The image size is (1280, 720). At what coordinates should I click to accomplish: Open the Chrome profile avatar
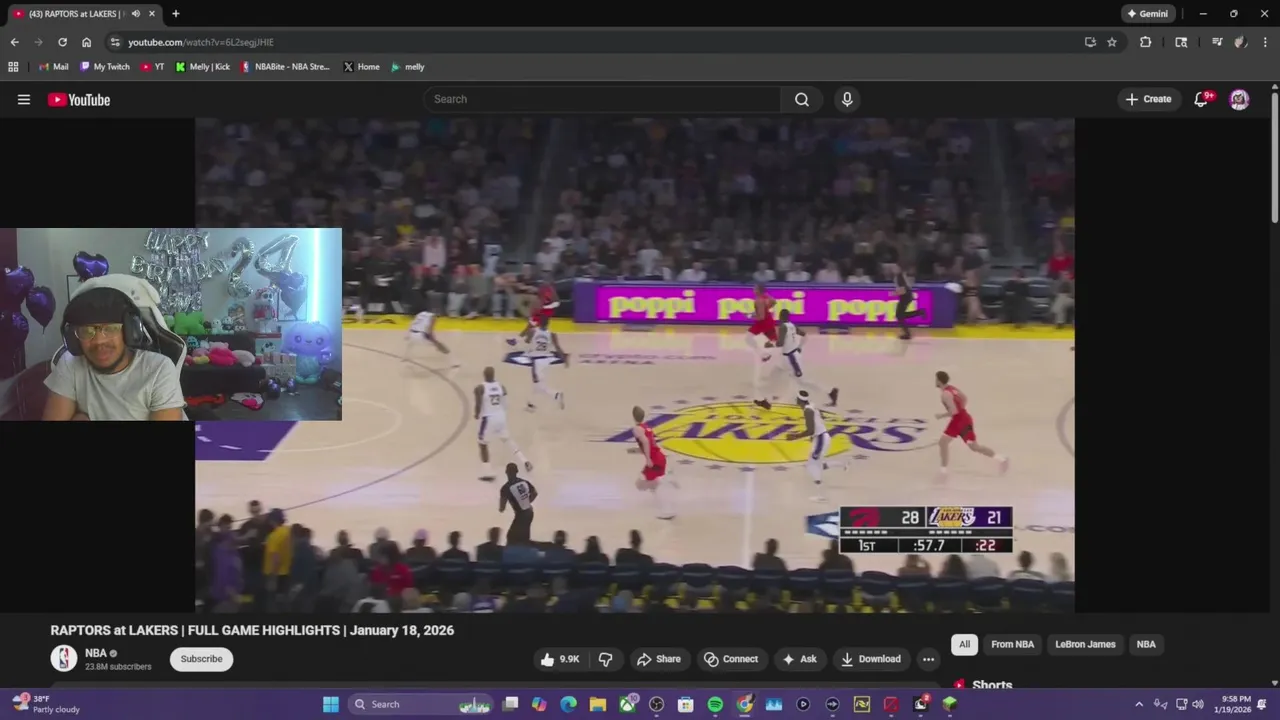pyautogui.click(x=1241, y=42)
